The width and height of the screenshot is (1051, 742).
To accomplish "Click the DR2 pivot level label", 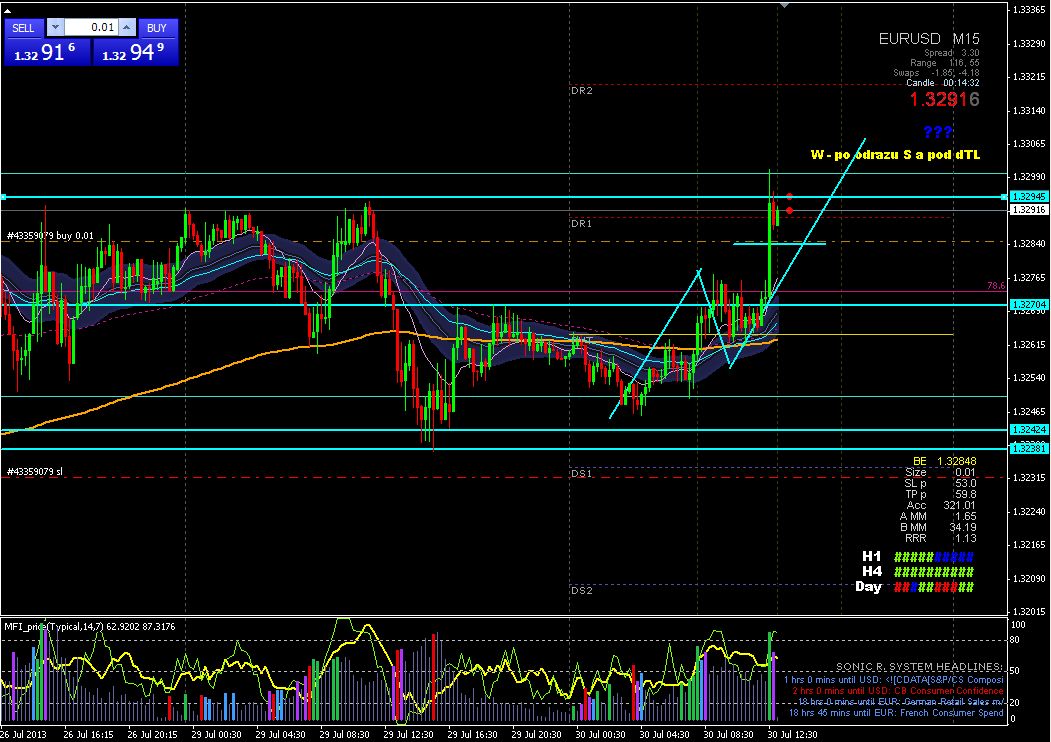I will [582, 90].
